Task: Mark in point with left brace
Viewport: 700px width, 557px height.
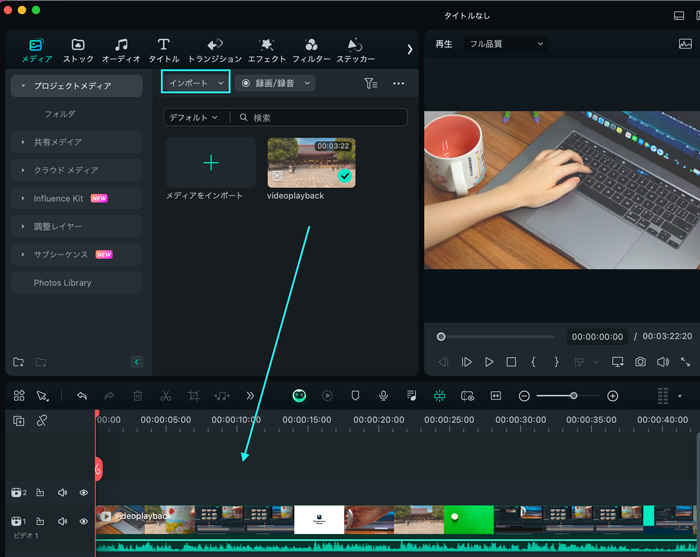Action: (x=533, y=362)
